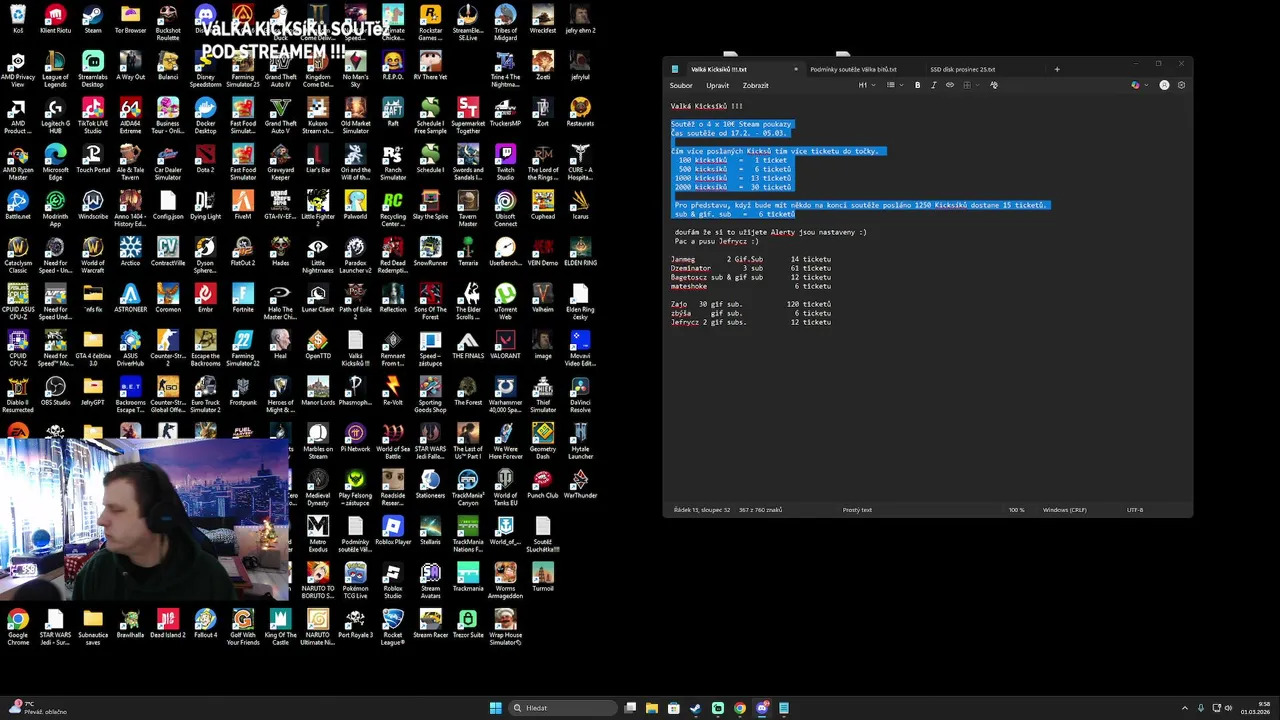Insert a link using the link icon
Image resolution: width=1280 pixels, height=720 pixels.
point(950,85)
